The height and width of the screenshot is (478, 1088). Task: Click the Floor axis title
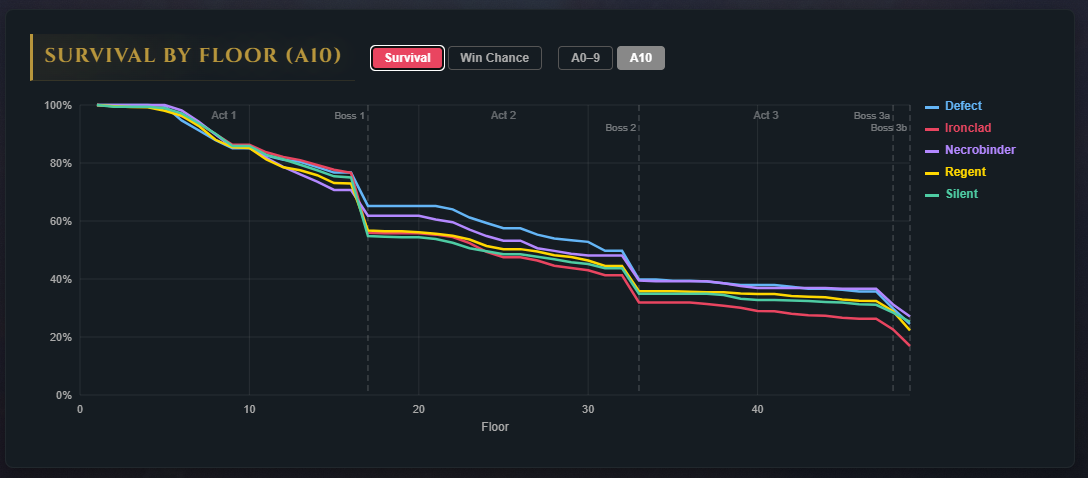(495, 427)
